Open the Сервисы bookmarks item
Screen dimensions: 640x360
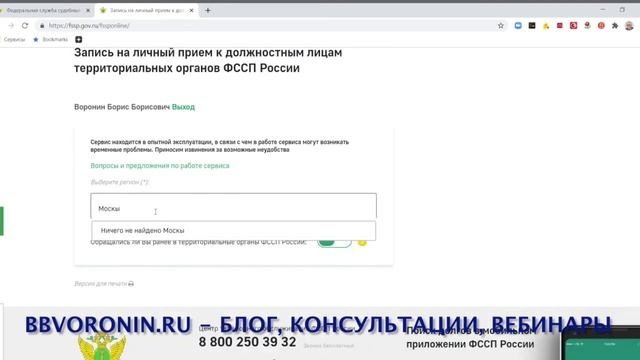14,40
